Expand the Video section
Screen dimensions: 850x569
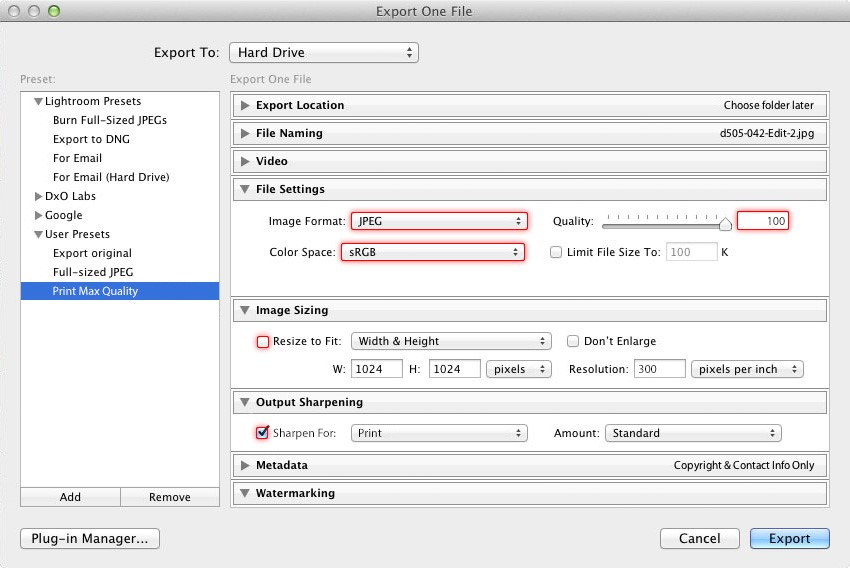tap(245, 161)
